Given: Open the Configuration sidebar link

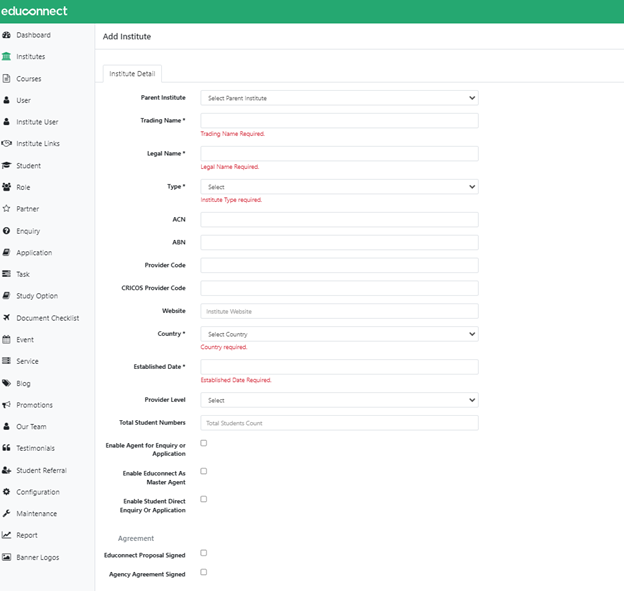Looking at the screenshot, I should [x=38, y=492].
